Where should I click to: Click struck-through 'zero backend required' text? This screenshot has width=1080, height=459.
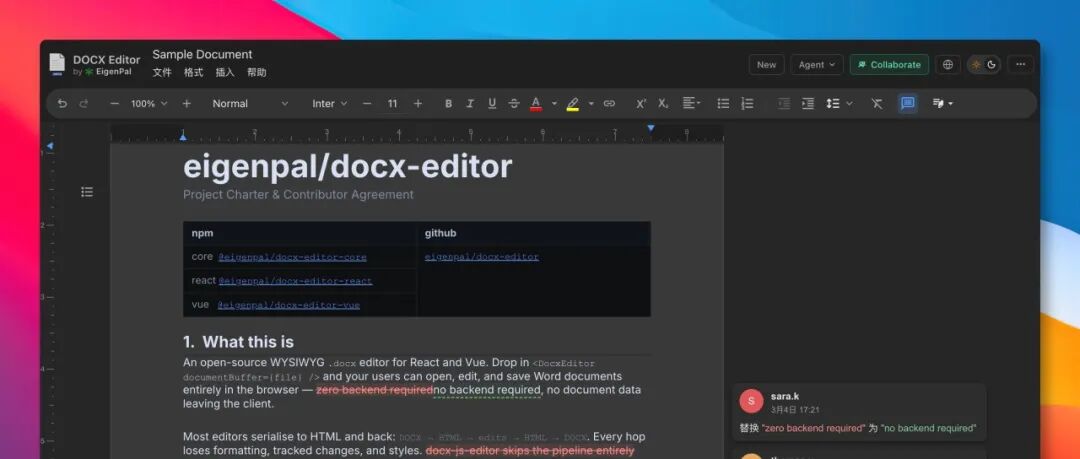click(374, 390)
